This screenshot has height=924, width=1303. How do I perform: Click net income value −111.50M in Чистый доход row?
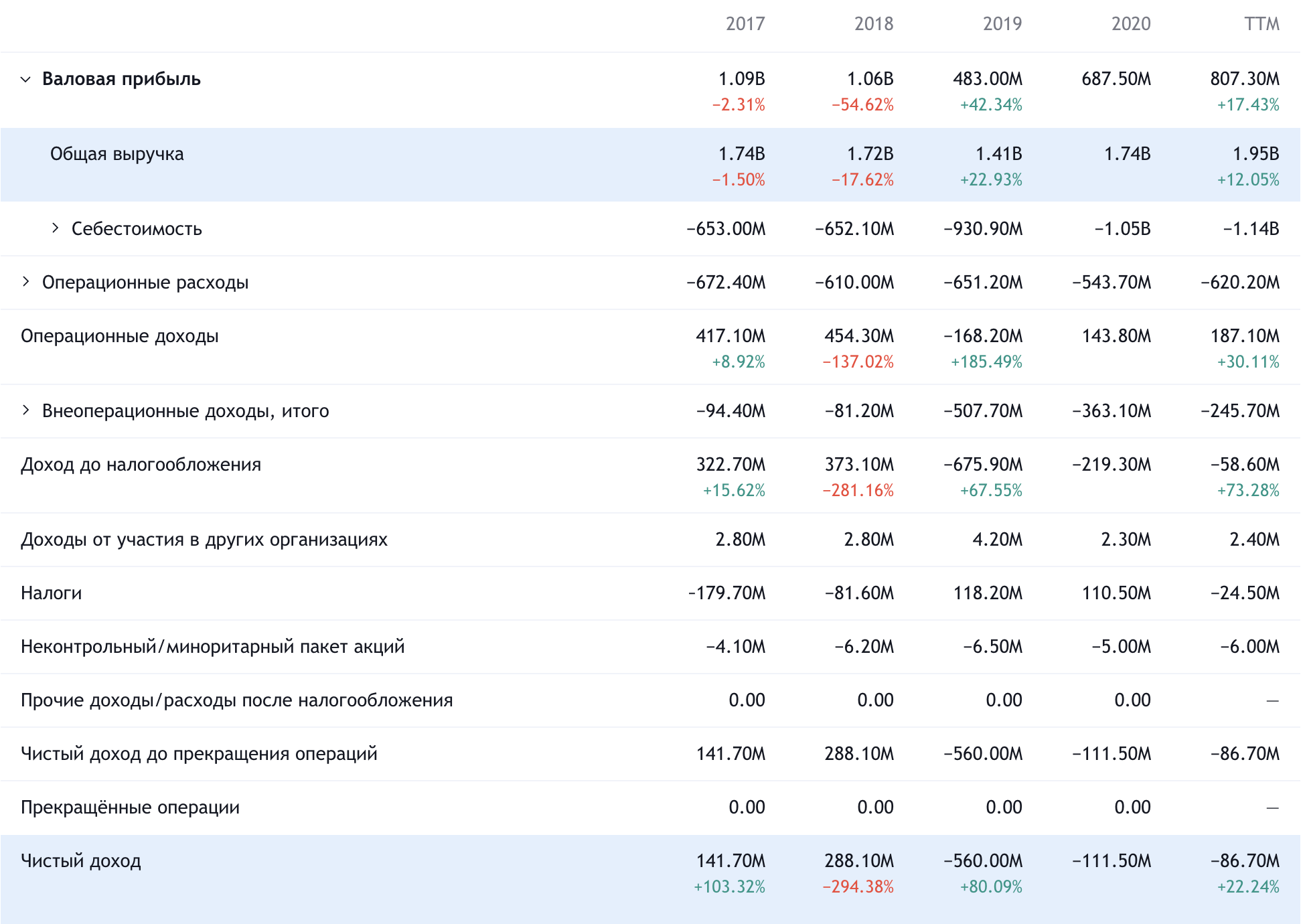[1112, 861]
